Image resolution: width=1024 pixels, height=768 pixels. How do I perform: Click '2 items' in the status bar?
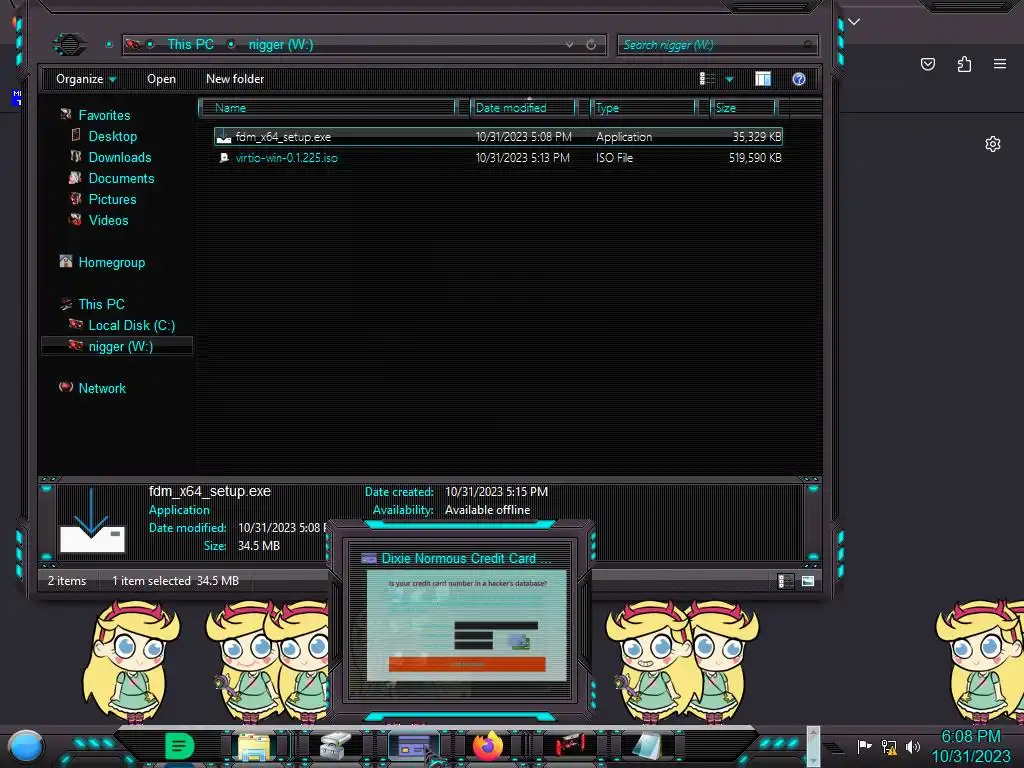(x=67, y=581)
